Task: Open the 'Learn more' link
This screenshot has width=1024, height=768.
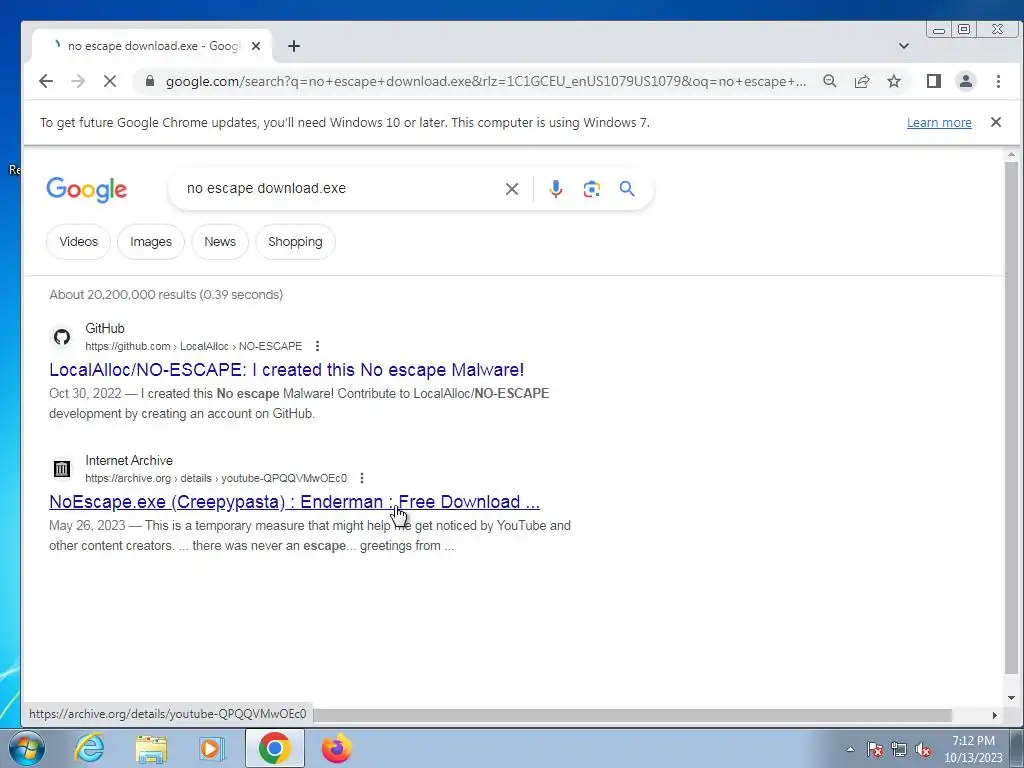Action: [939, 123]
